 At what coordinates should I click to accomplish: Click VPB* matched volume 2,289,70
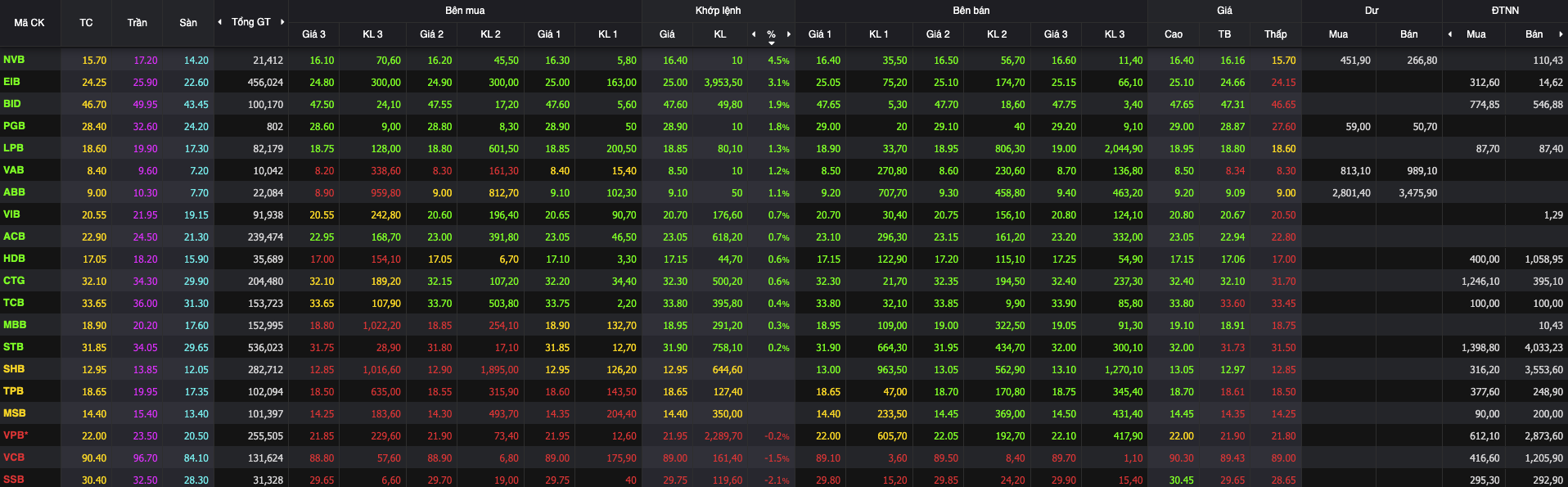723,436
